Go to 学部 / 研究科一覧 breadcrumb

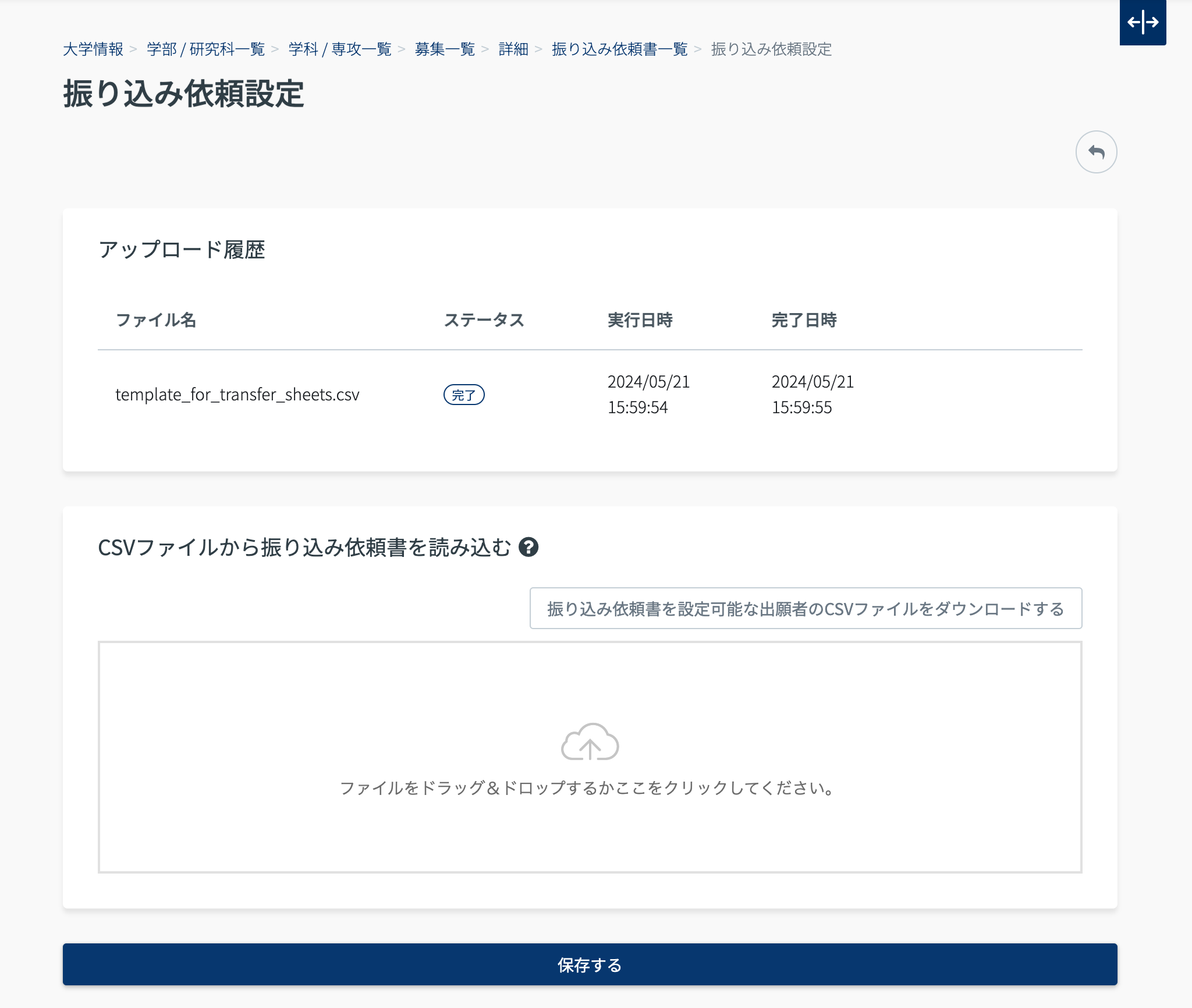coord(205,49)
